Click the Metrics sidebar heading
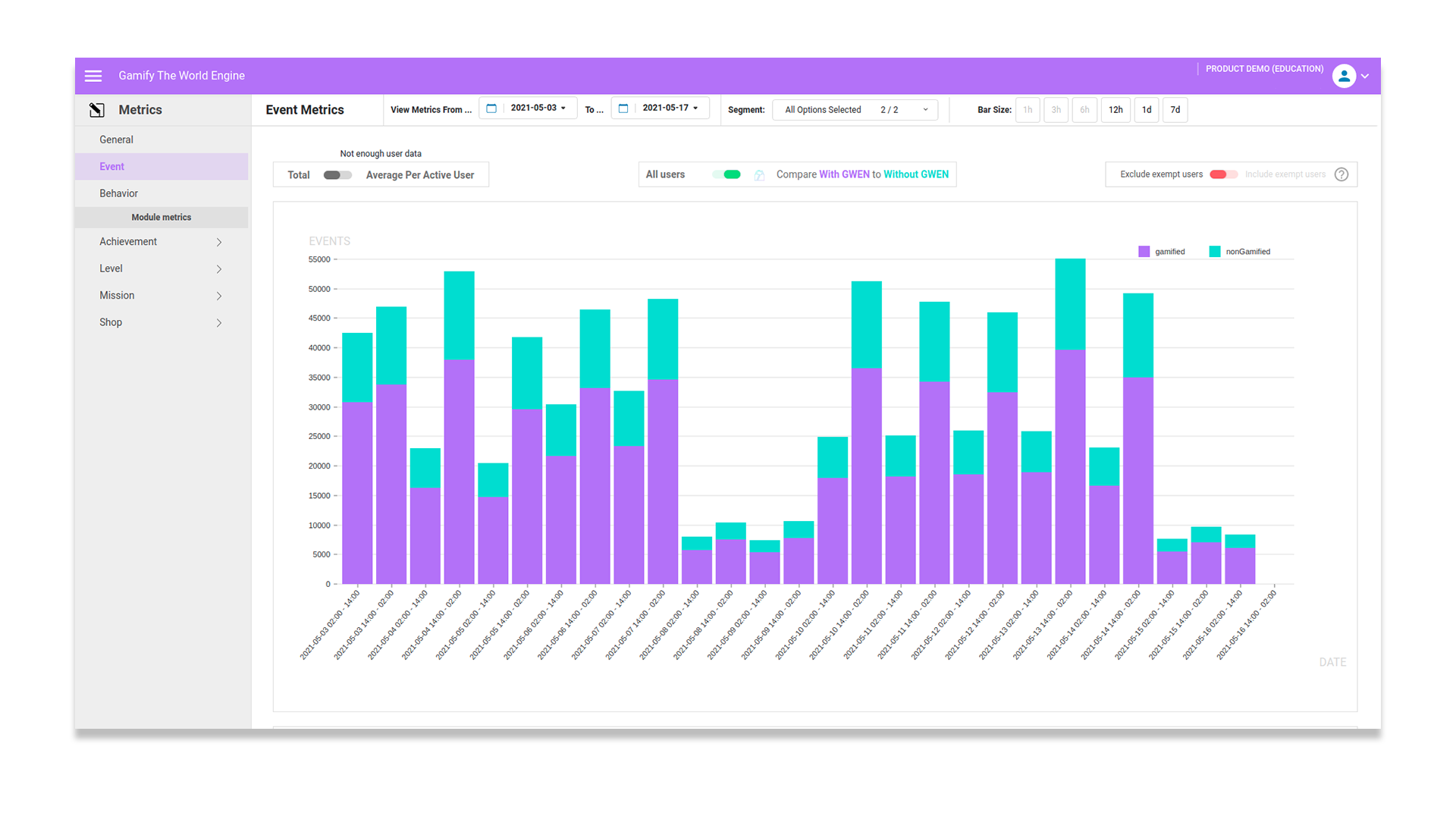The height and width of the screenshot is (819, 1456). click(140, 110)
